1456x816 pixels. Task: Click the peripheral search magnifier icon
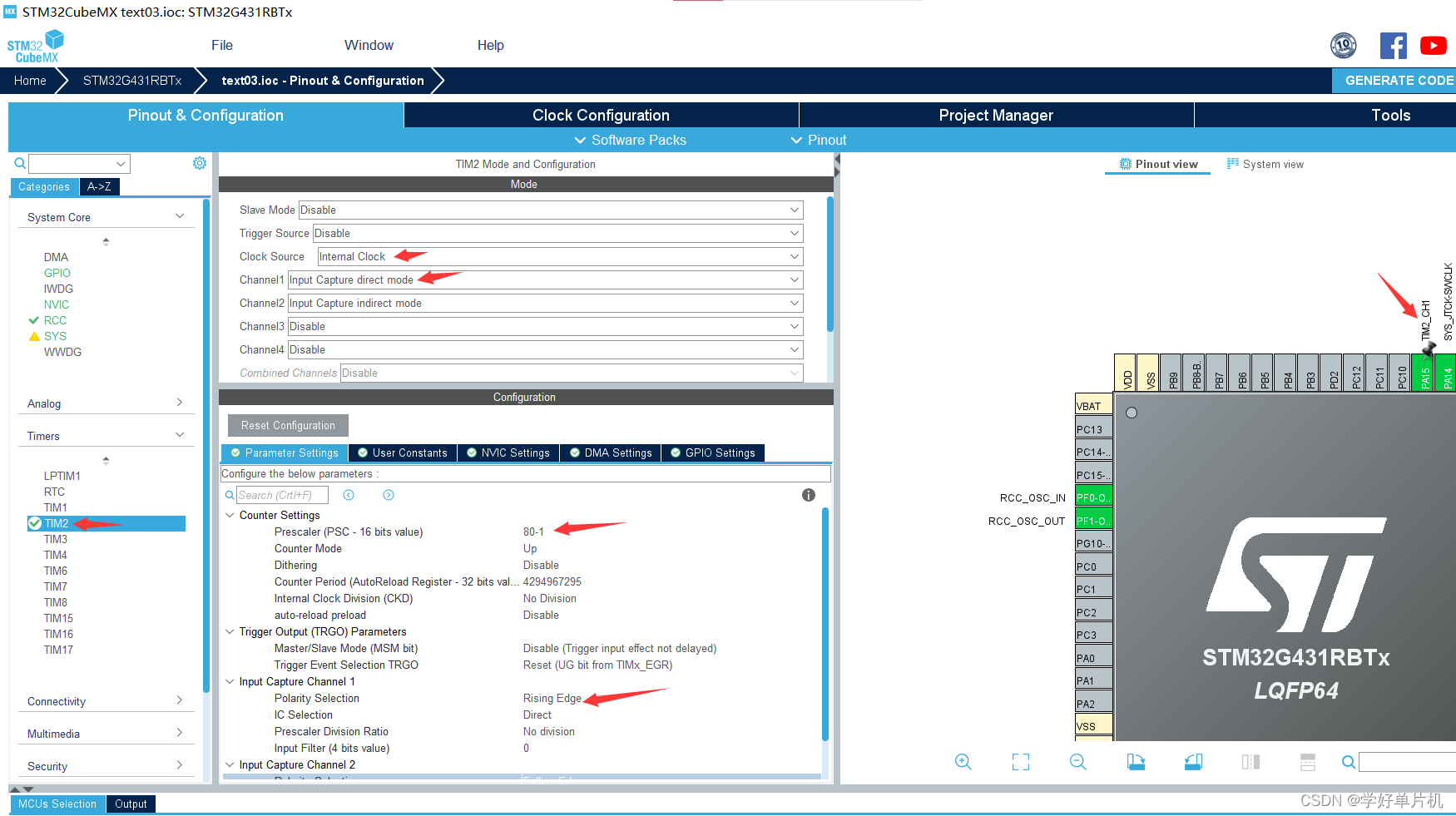point(19,163)
